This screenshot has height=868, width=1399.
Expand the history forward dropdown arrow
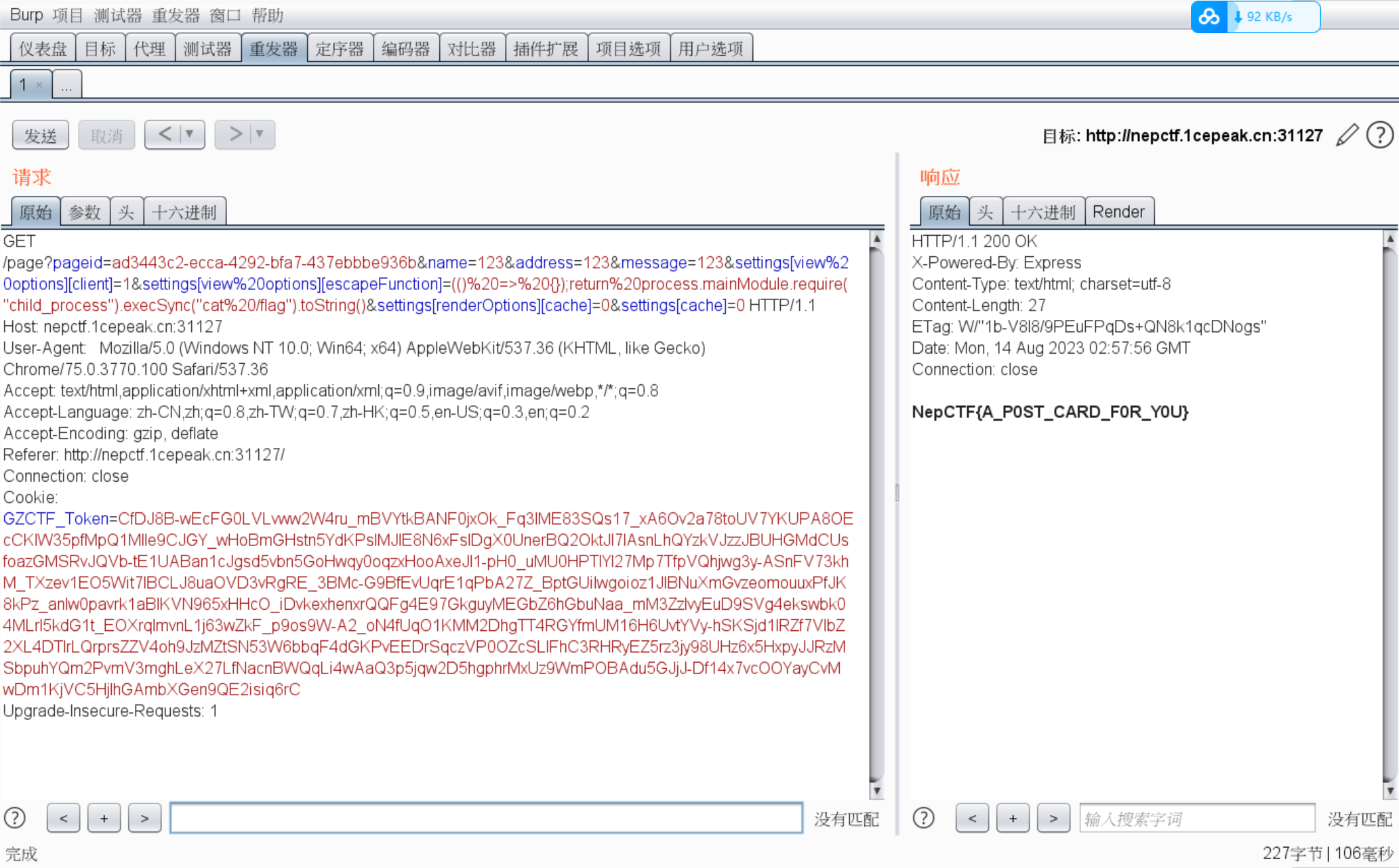point(260,134)
